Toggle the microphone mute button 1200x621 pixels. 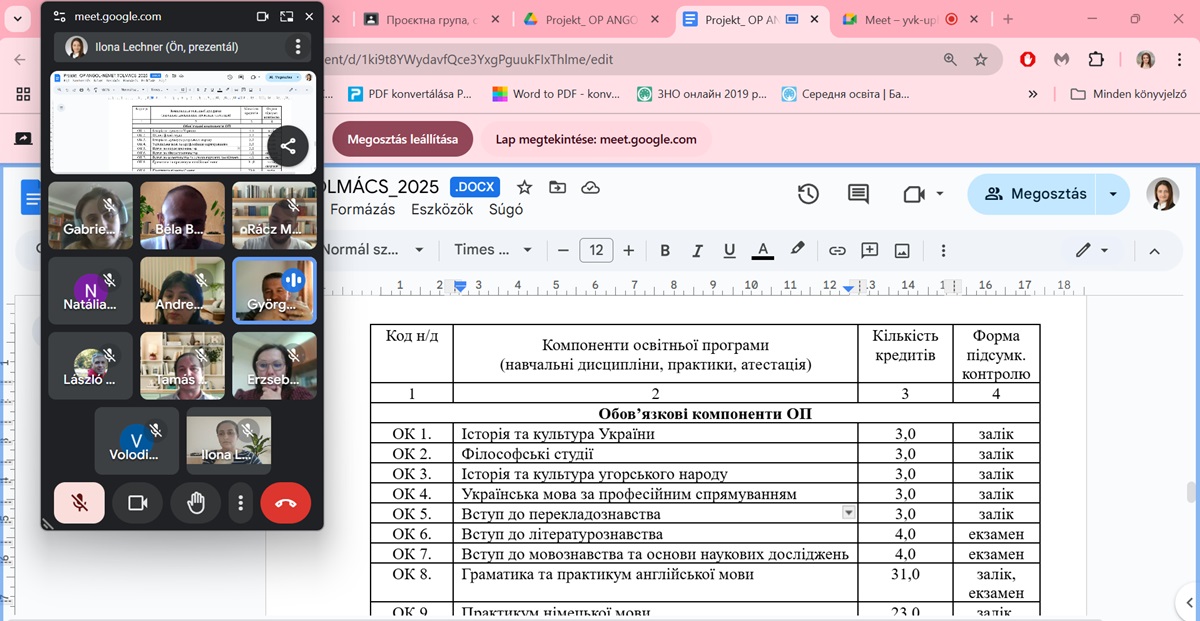tap(79, 503)
